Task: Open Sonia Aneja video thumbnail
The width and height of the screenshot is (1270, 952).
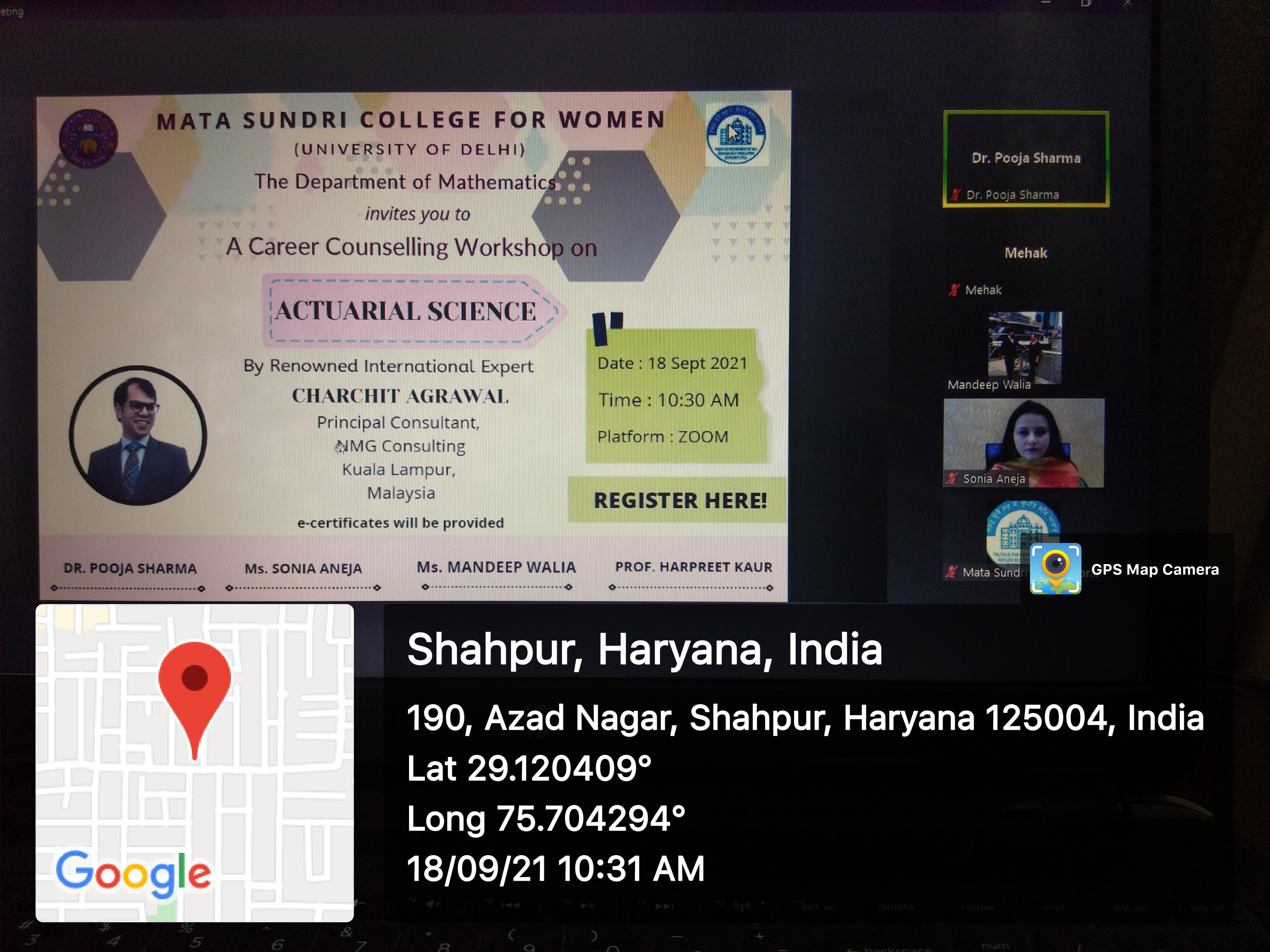Action: 1024,443
